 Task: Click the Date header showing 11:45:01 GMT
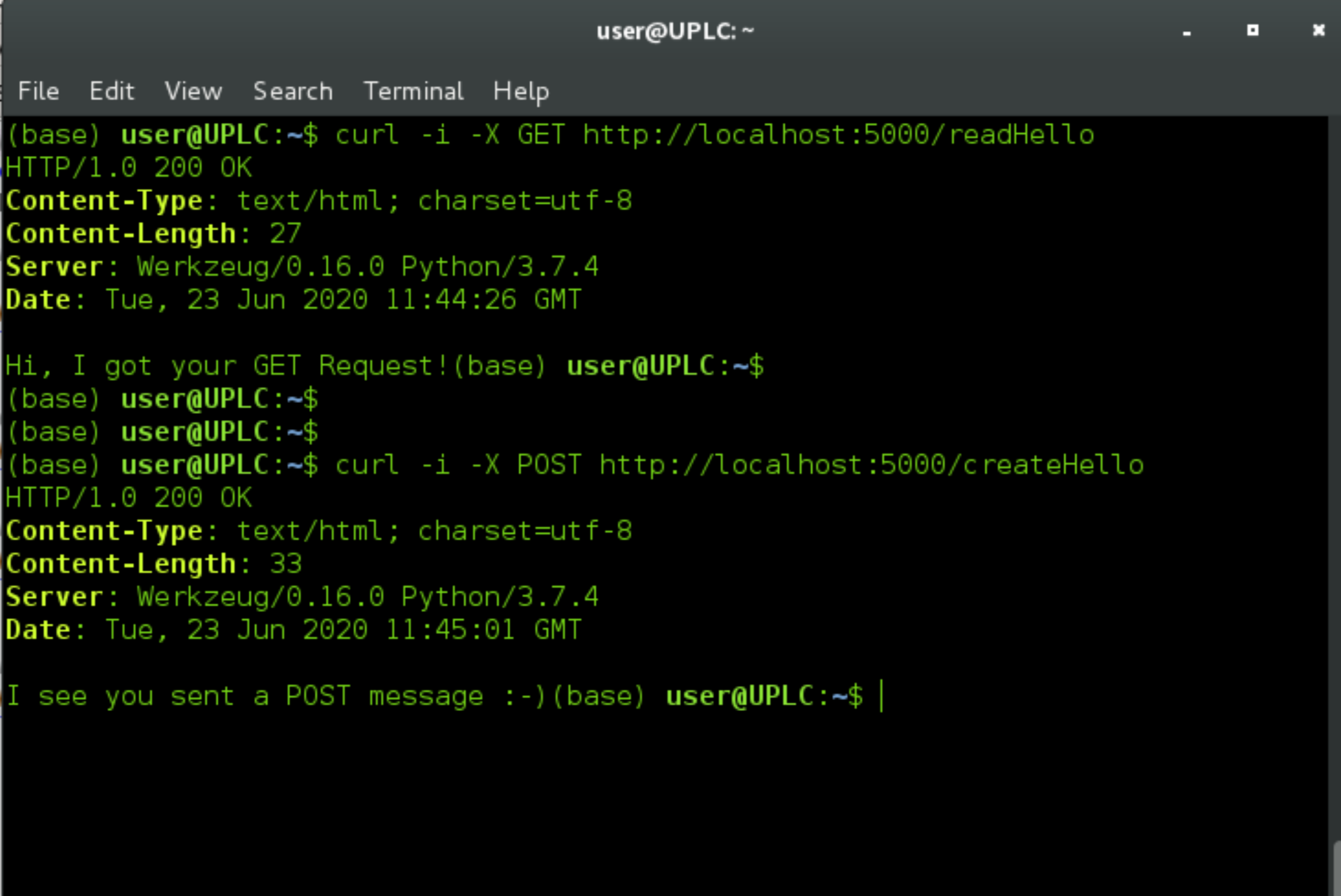pos(292,628)
